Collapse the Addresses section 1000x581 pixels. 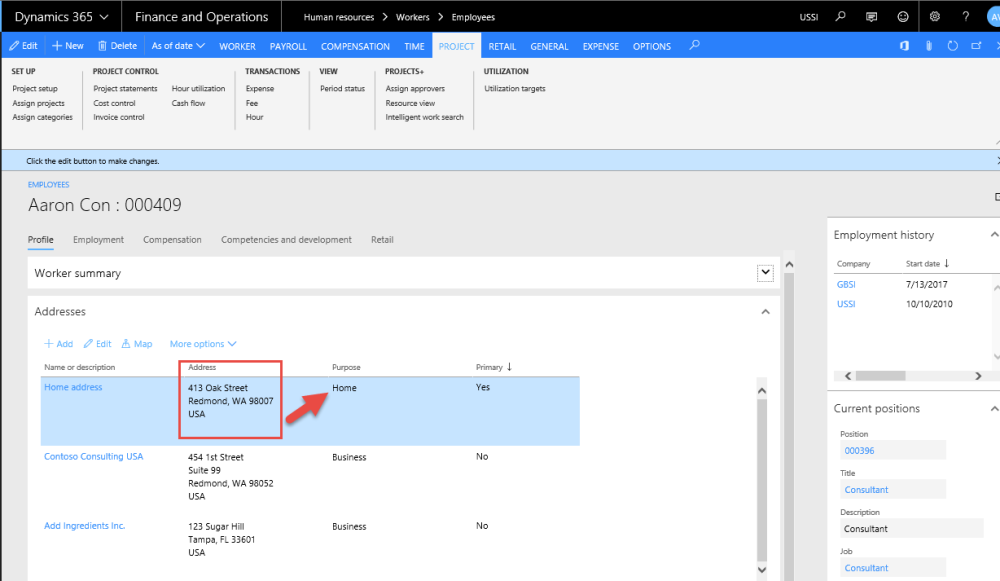[766, 312]
